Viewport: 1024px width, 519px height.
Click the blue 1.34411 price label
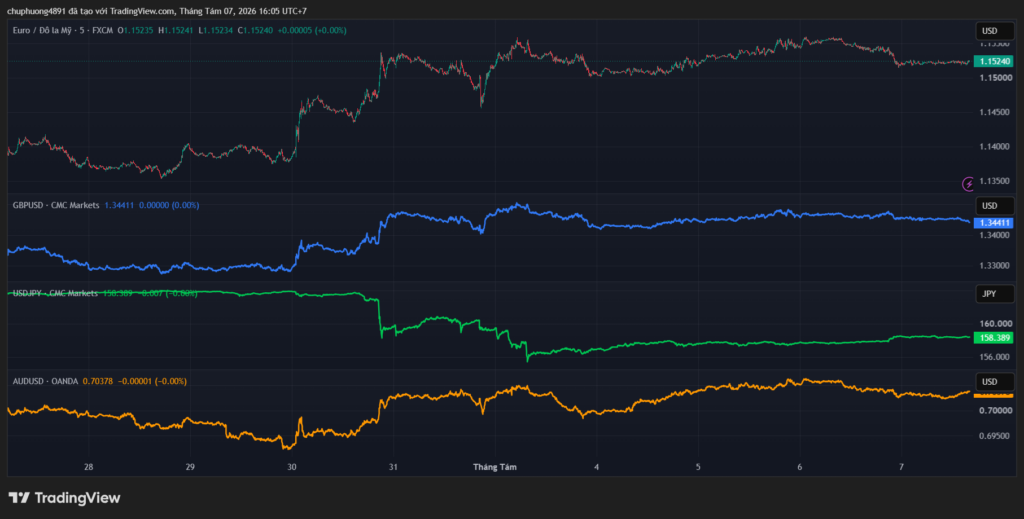993,223
